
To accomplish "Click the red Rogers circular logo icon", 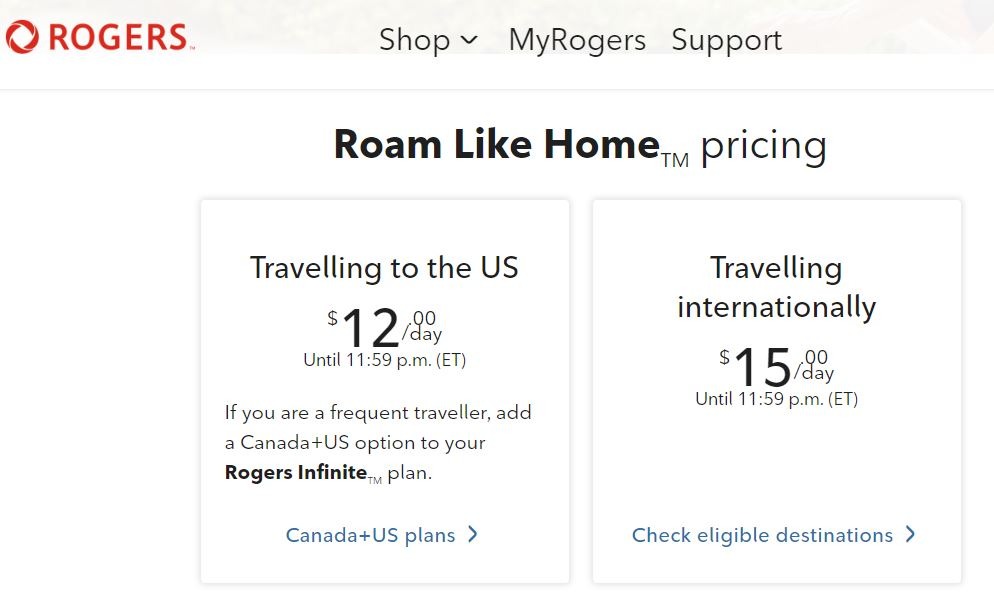I will [x=22, y=38].
